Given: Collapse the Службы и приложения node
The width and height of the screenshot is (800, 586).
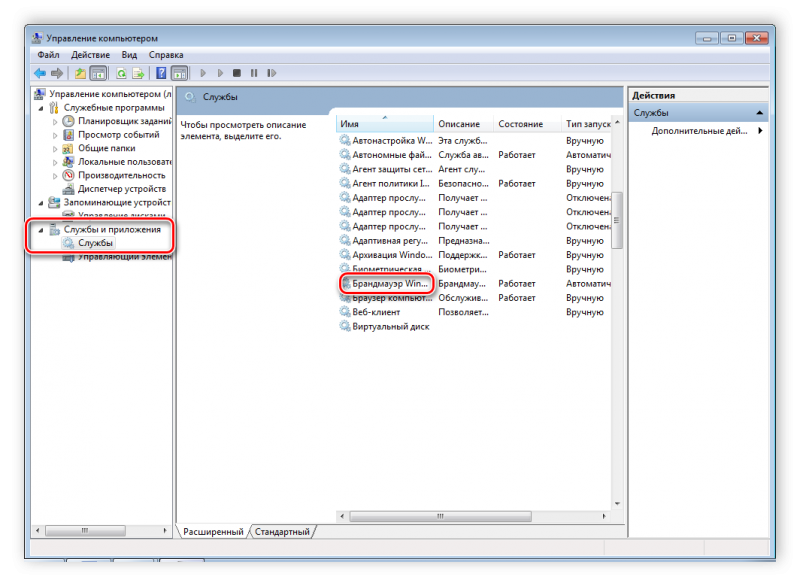Looking at the screenshot, I should [41, 231].
